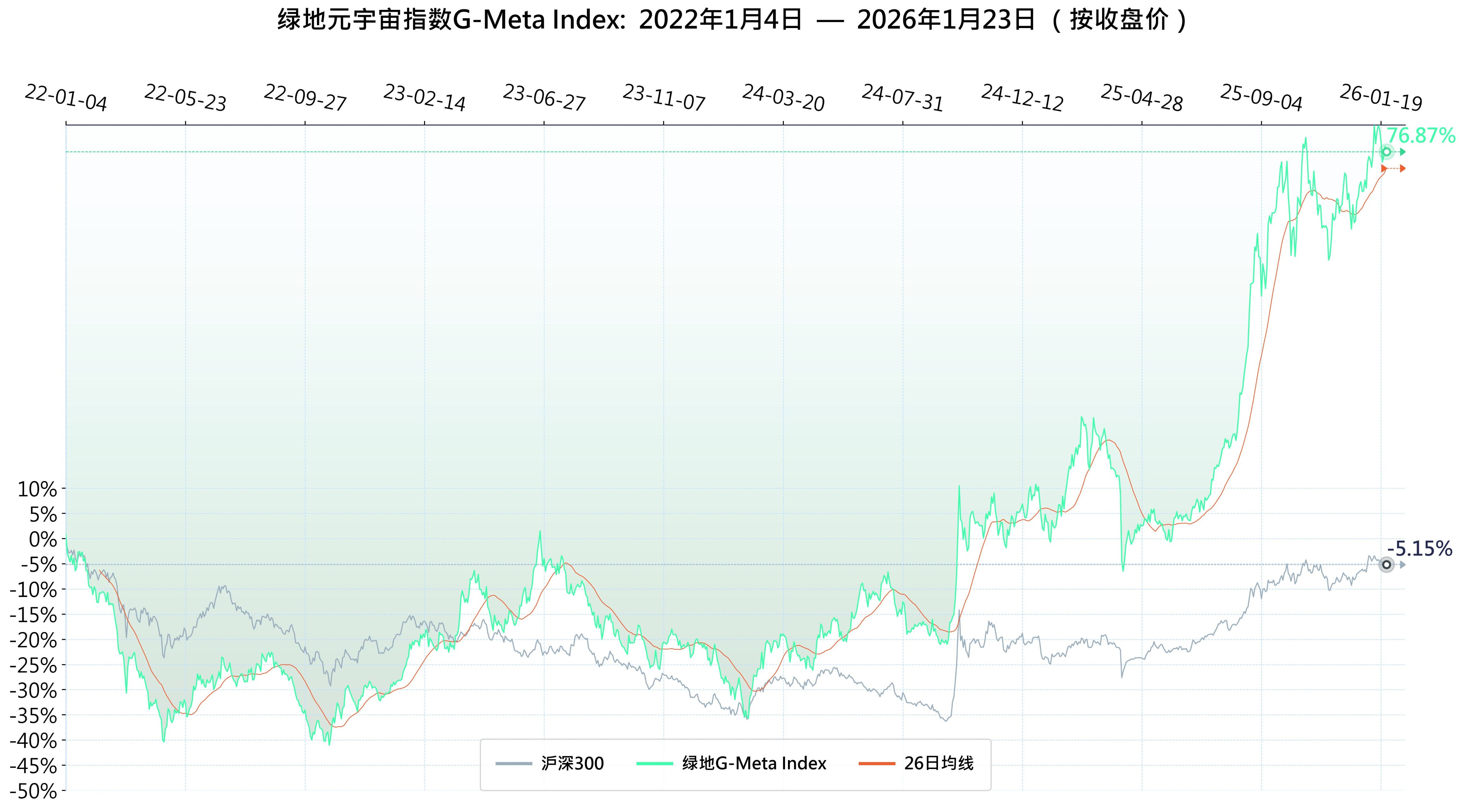
Task: Click the -50% y-axis label
Action: click(33, 791)
